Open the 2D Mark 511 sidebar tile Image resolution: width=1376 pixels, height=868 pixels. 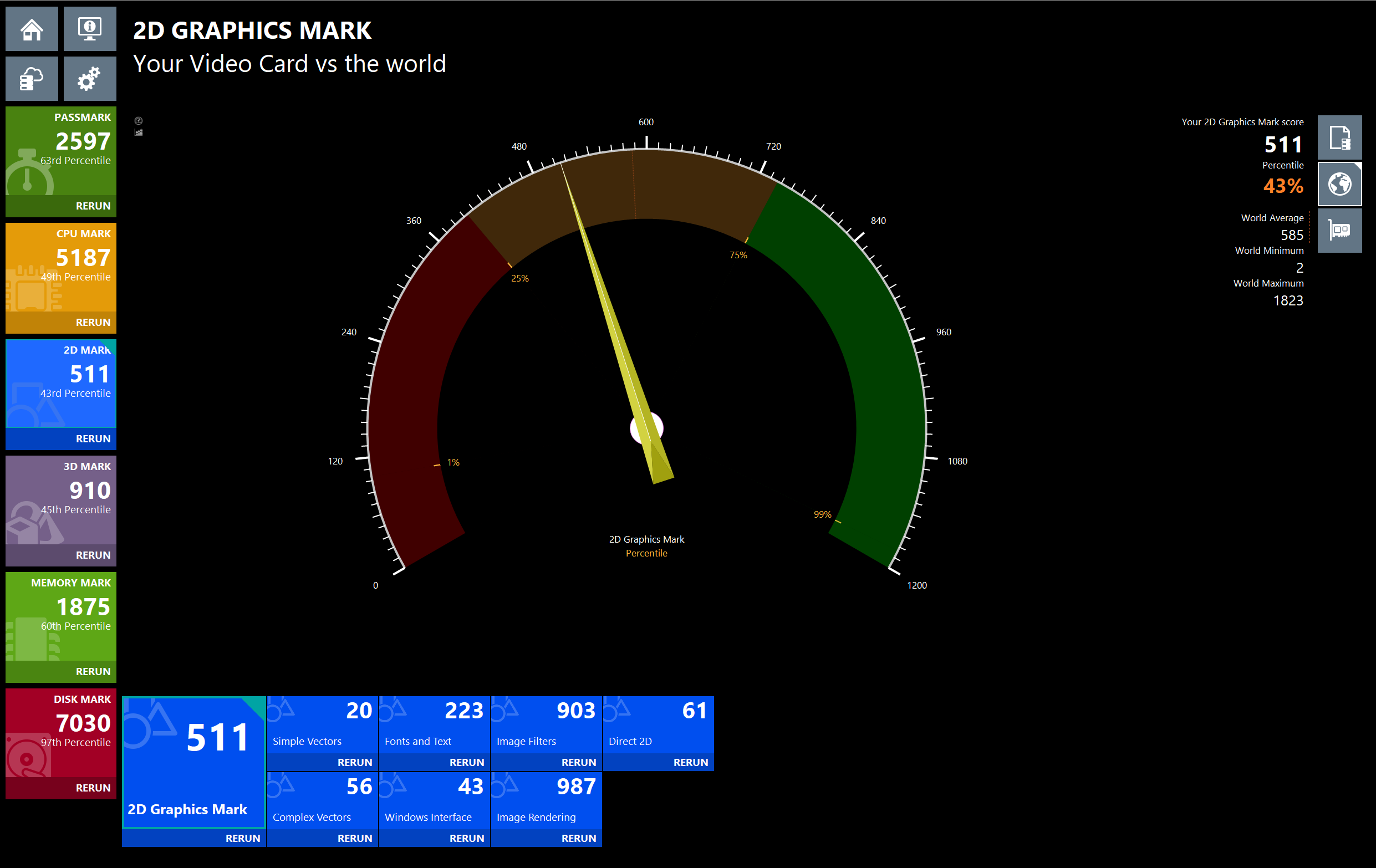pyautogui.click(x=61, y=384)
